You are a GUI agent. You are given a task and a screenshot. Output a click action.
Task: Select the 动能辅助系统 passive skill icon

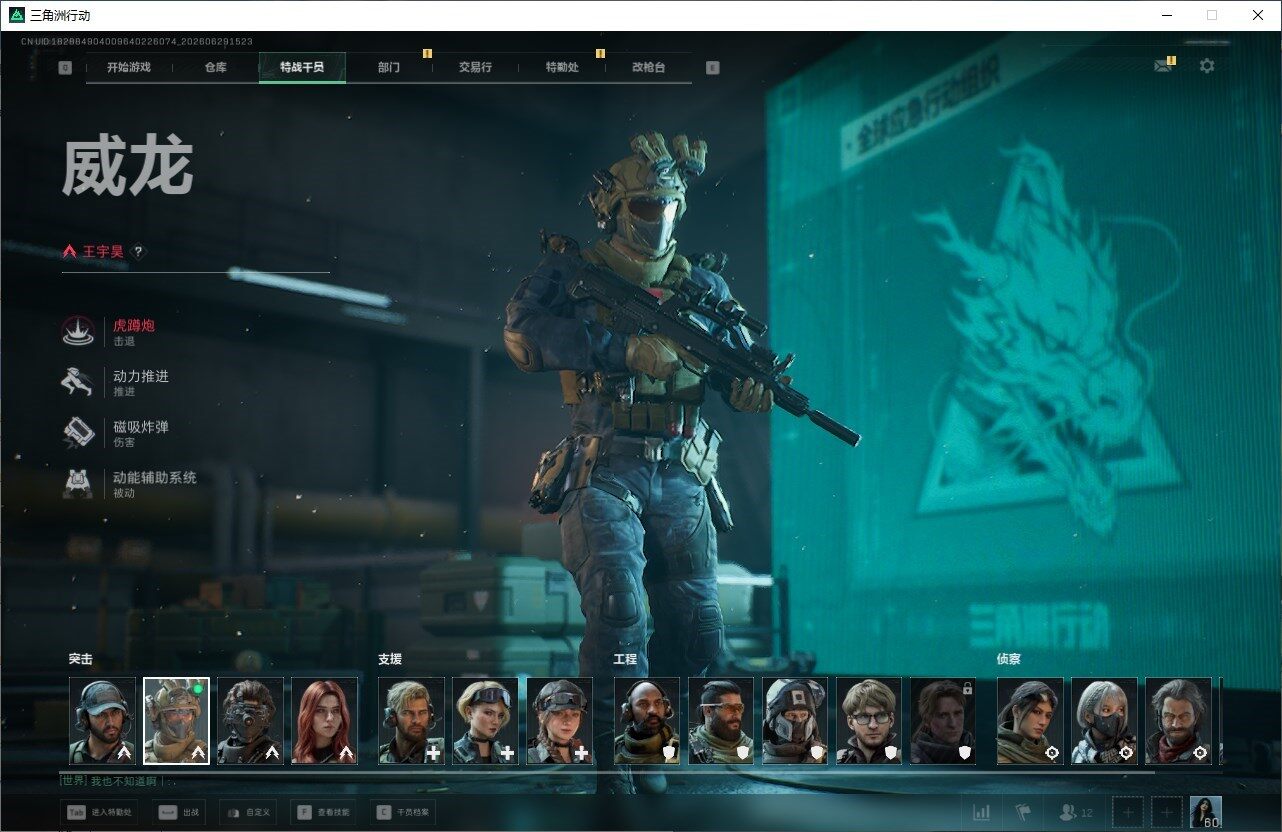tap(78, 484)
